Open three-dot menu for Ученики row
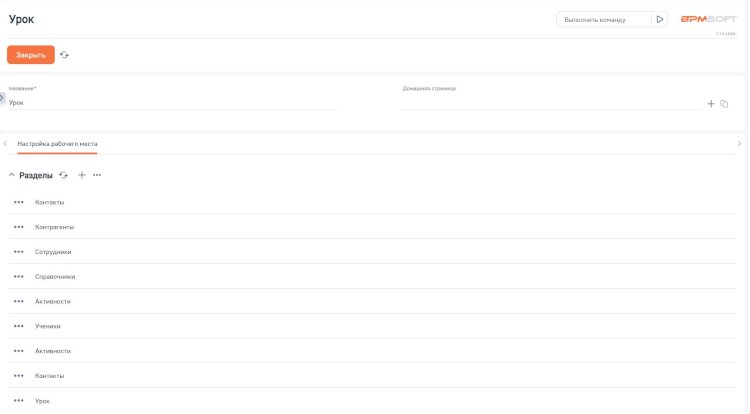The height and width of the screenshot is (414, 750). (x=19, y=326)
